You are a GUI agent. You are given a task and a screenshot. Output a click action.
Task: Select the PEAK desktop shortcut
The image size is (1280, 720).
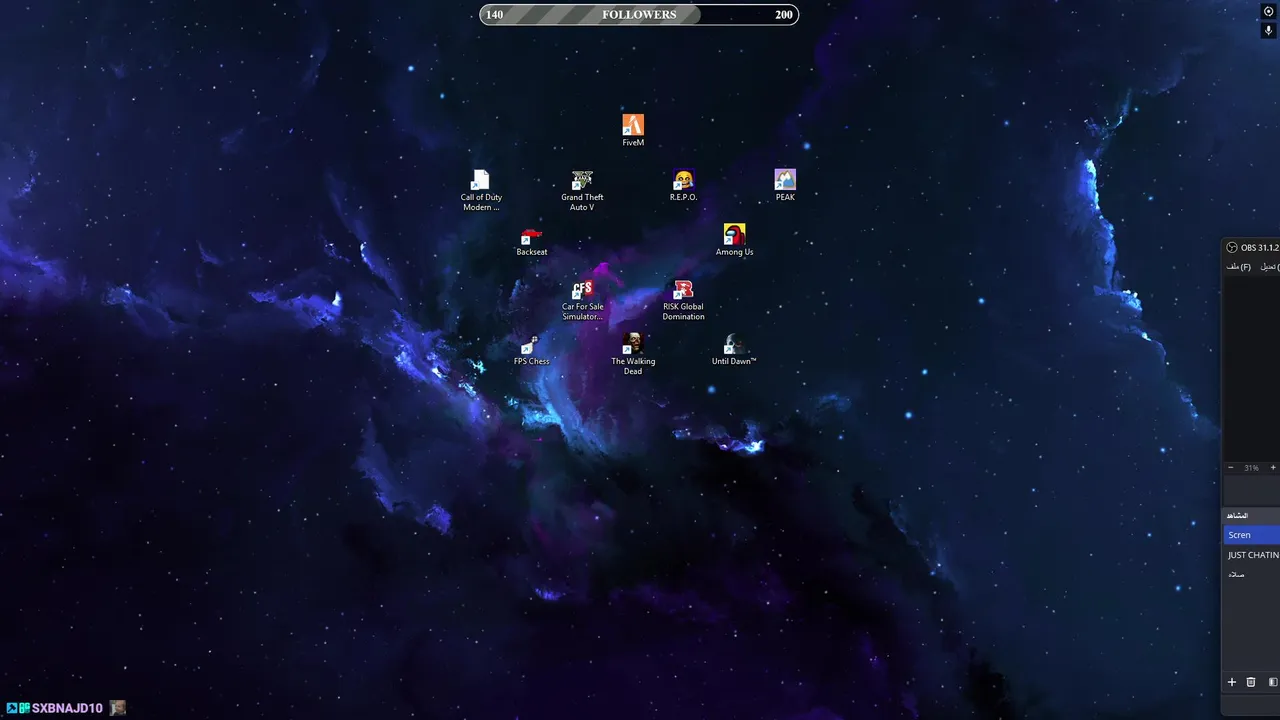click(x=785, y=185)
